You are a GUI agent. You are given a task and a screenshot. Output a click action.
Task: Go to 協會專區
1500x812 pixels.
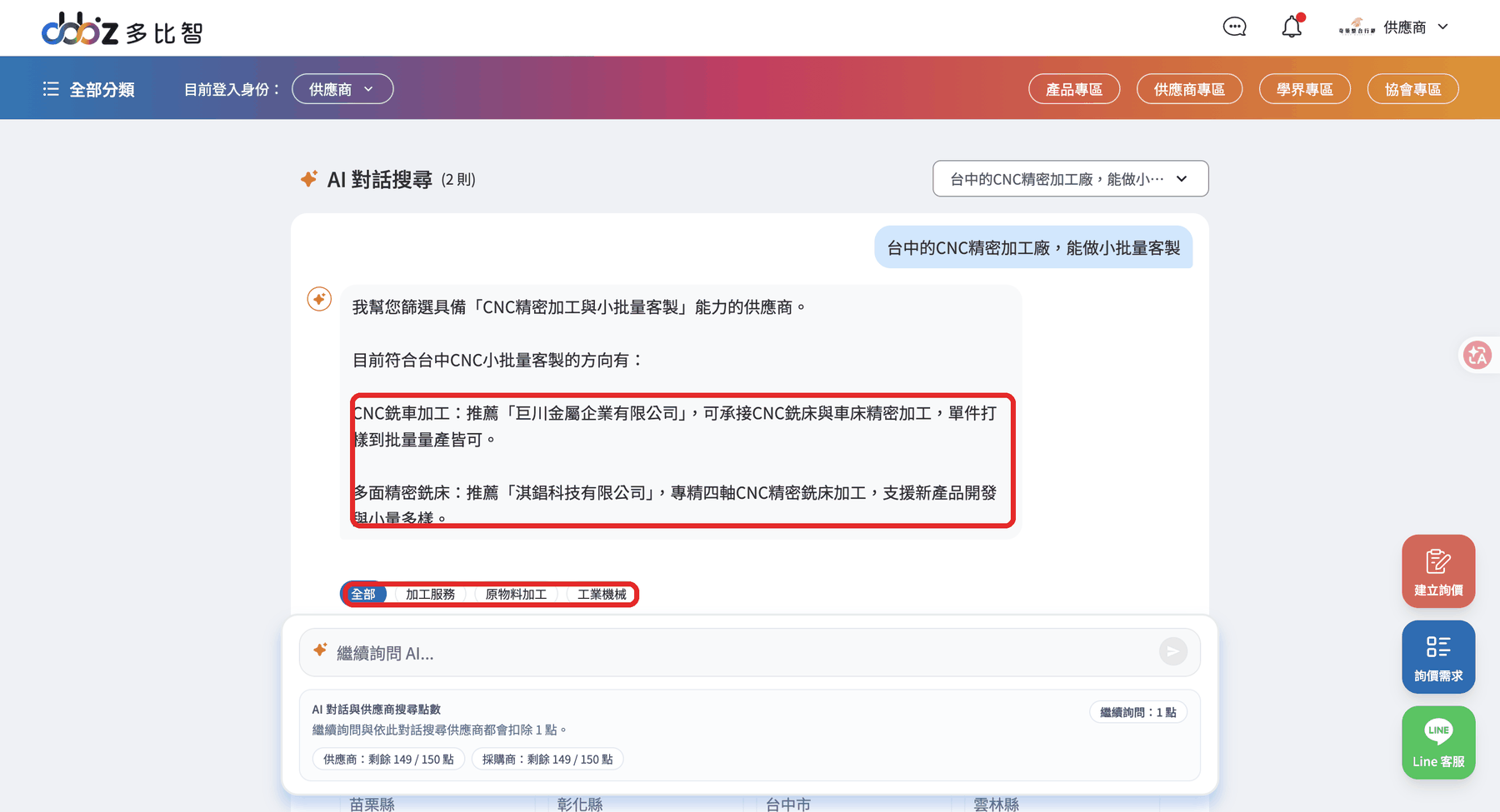[1412, 89]
